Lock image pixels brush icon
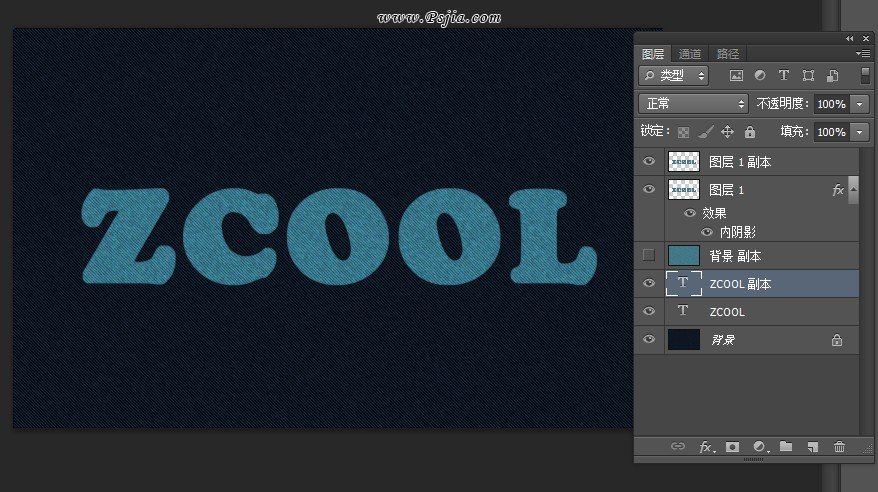 tap(706, 132)
